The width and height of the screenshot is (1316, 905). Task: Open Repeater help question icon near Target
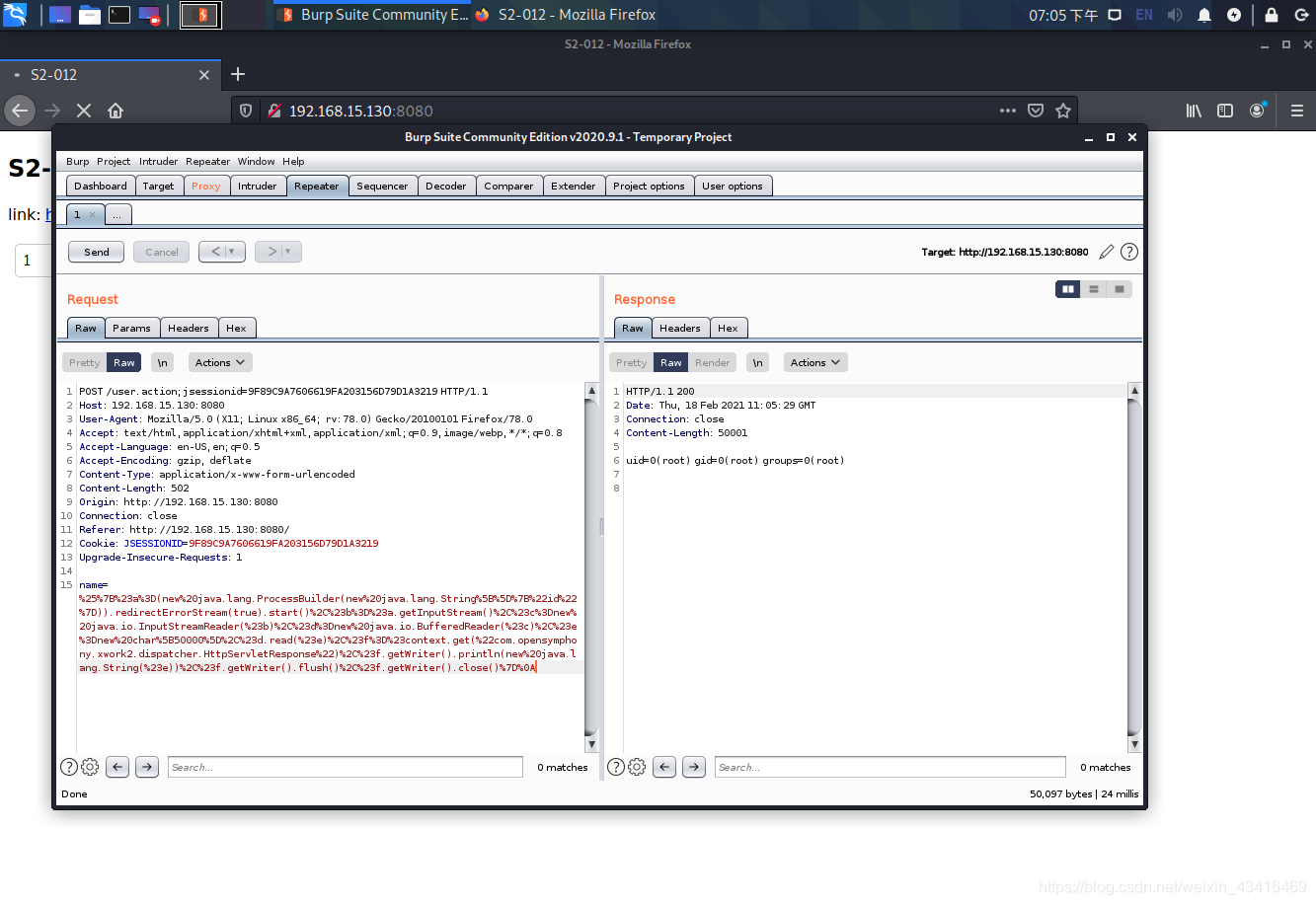[x=1129, y=252]
